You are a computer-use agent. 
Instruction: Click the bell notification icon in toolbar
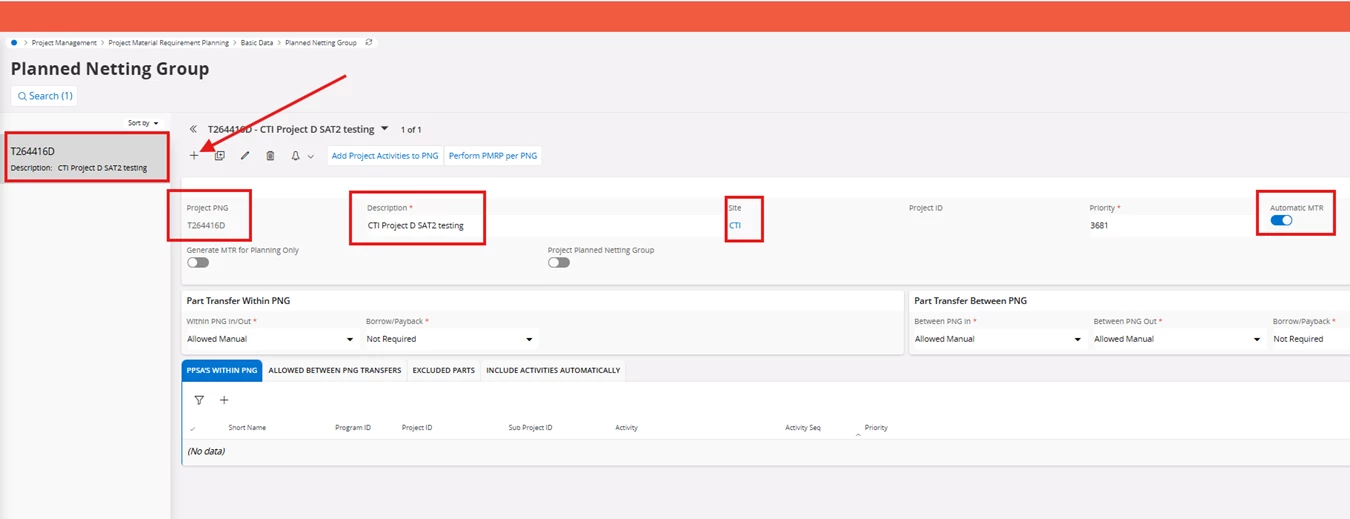pyautogui.click(x=296, y=156)
